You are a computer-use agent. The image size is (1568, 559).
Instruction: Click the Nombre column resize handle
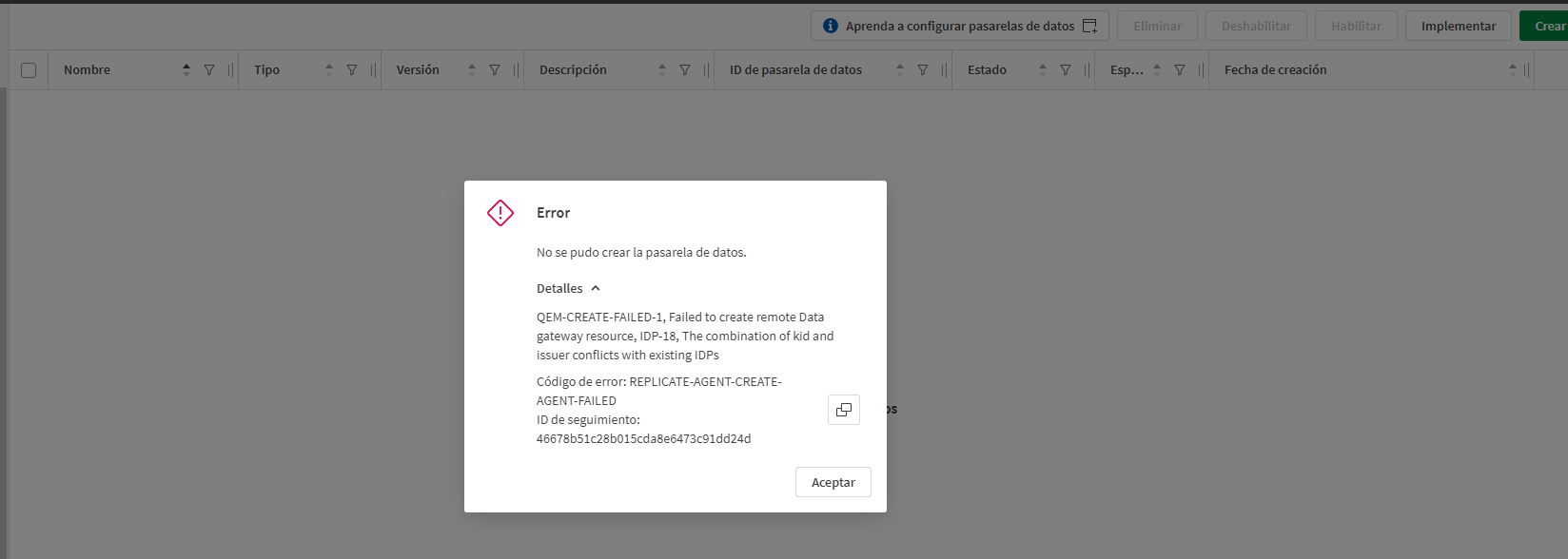coord(230,70)
